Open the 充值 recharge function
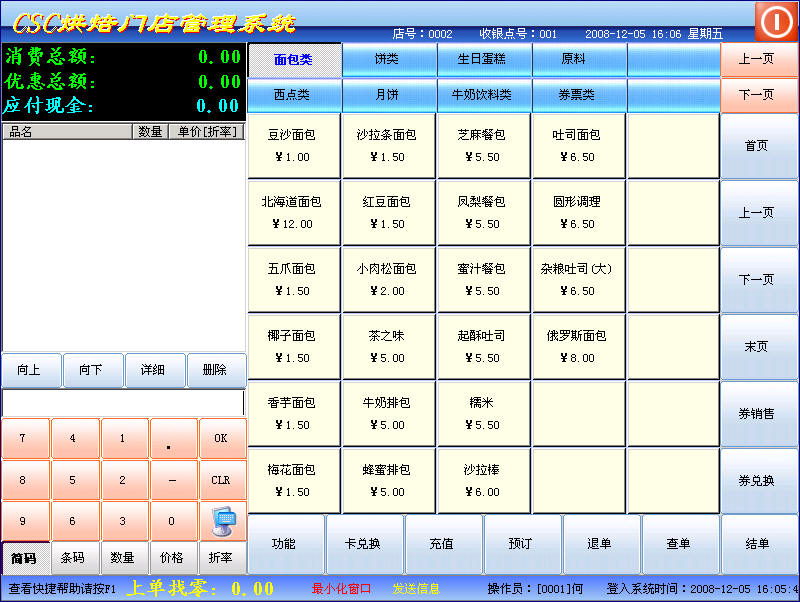 pos(443,544)
